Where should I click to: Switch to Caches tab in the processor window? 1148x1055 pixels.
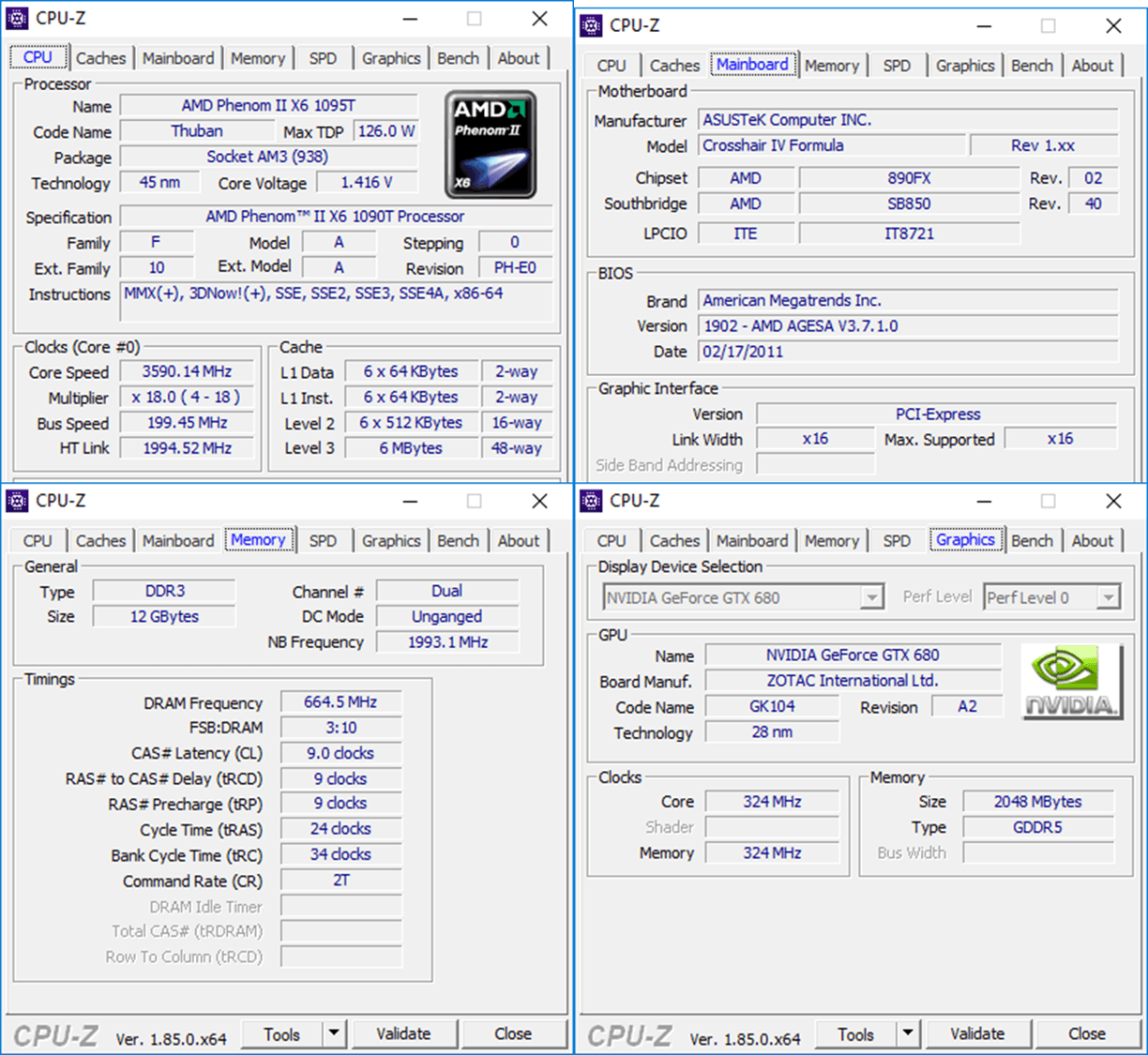click(100, 58)
